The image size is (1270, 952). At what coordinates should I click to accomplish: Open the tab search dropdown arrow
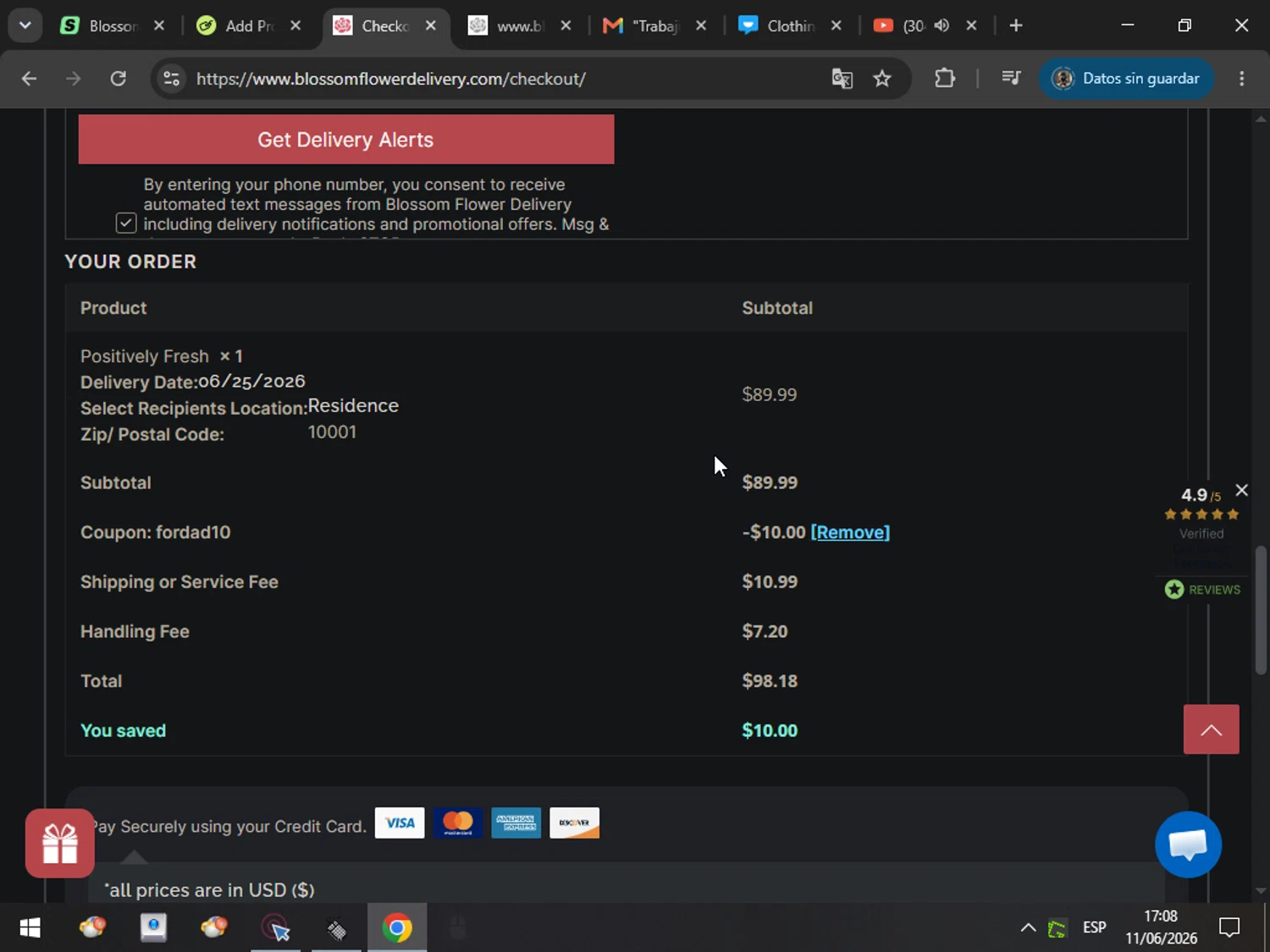pyautogui.click(x=25, y=25)
